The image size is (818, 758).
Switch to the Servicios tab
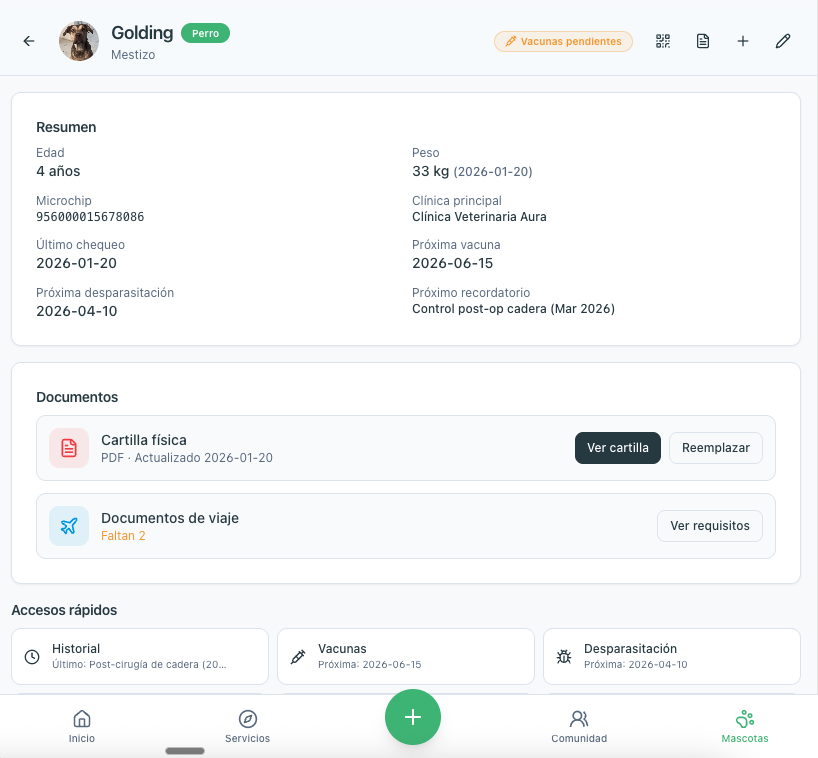pyautogui.click(x=246, y=725)
